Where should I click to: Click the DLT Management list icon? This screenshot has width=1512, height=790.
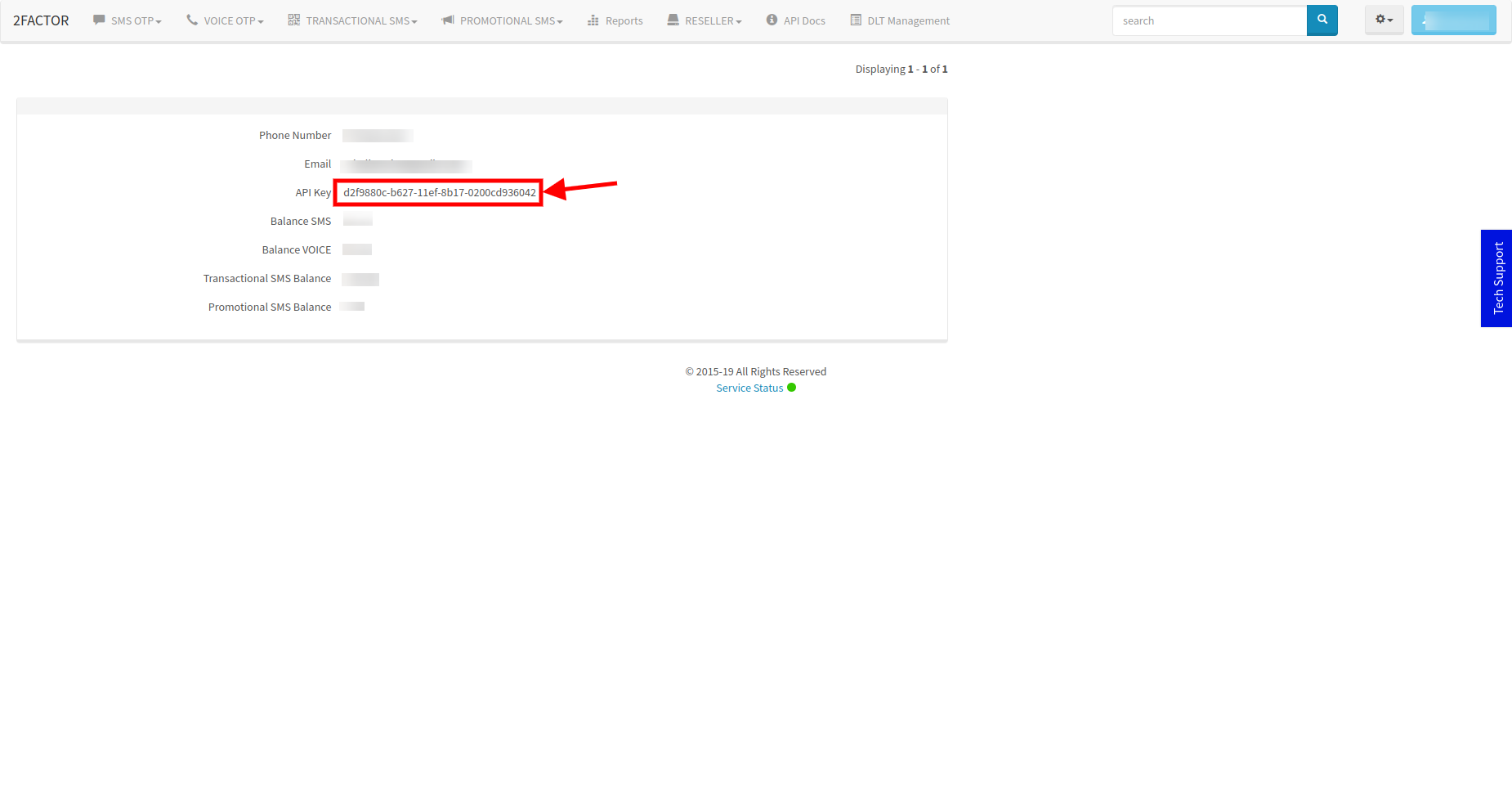[856, 20]
